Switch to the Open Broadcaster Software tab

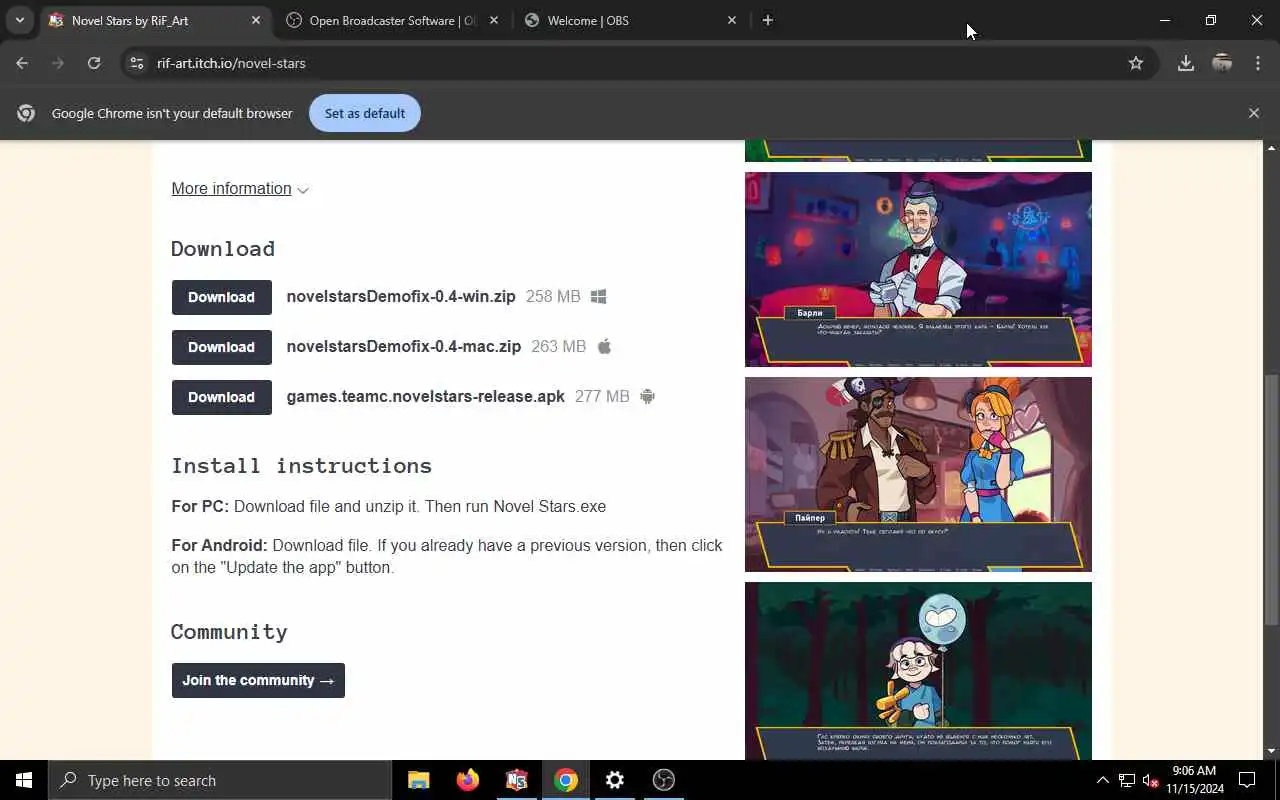pyautogui.click(x=393, y=20)
